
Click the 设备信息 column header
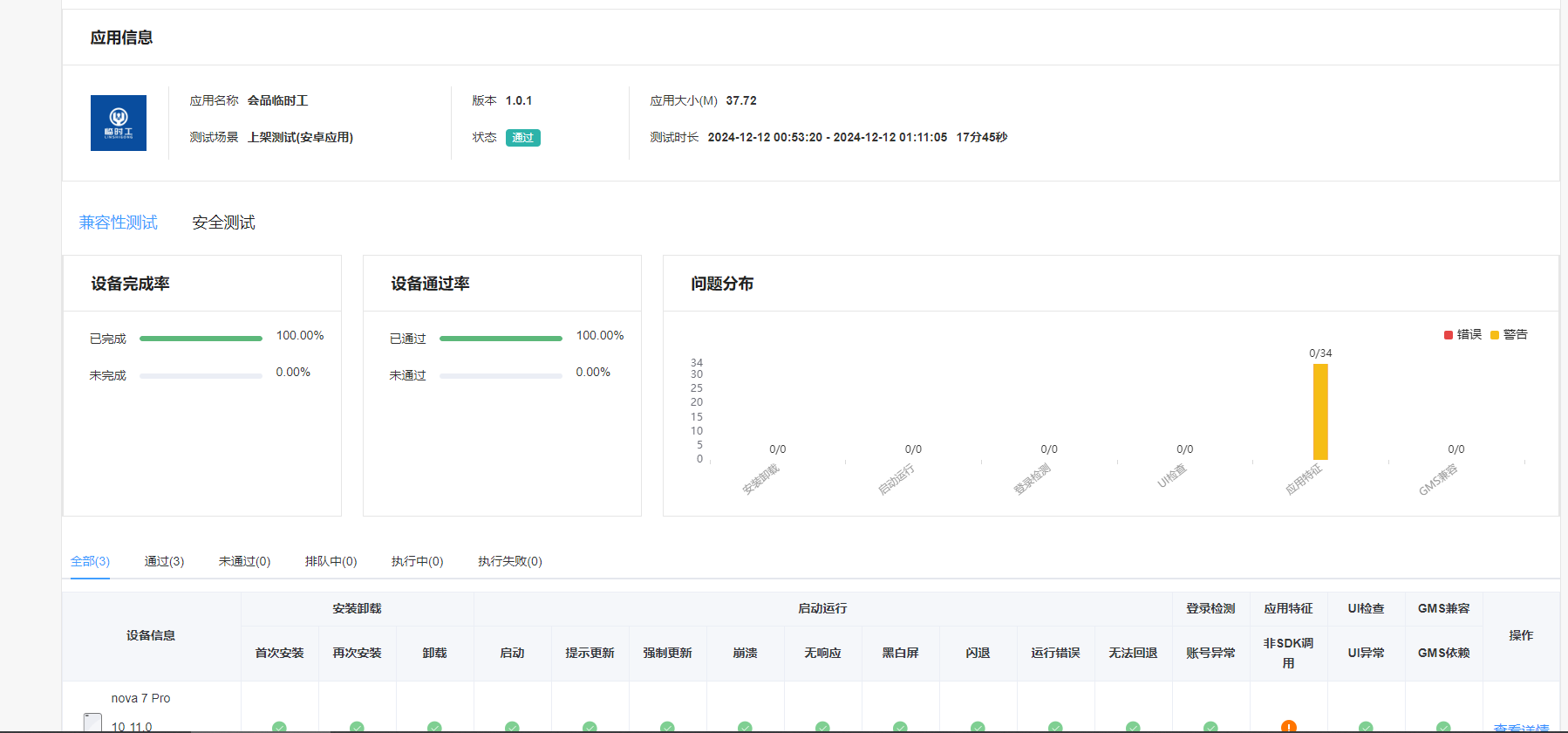click(151, 635)
